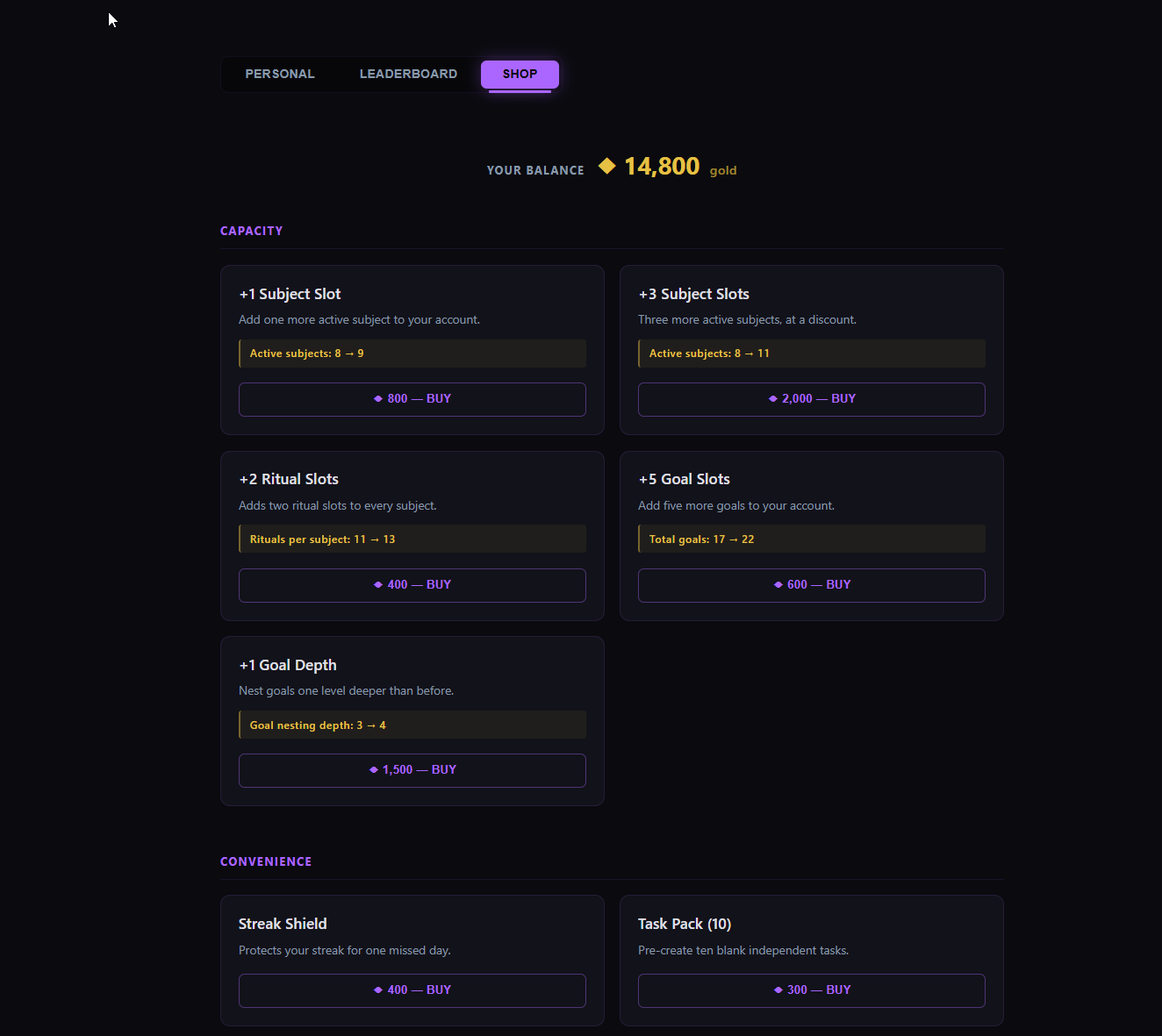Click "Pre-create ten blank independent tasks" text
This screenshot has width=1162, height=1036.
tap(743, 950)
